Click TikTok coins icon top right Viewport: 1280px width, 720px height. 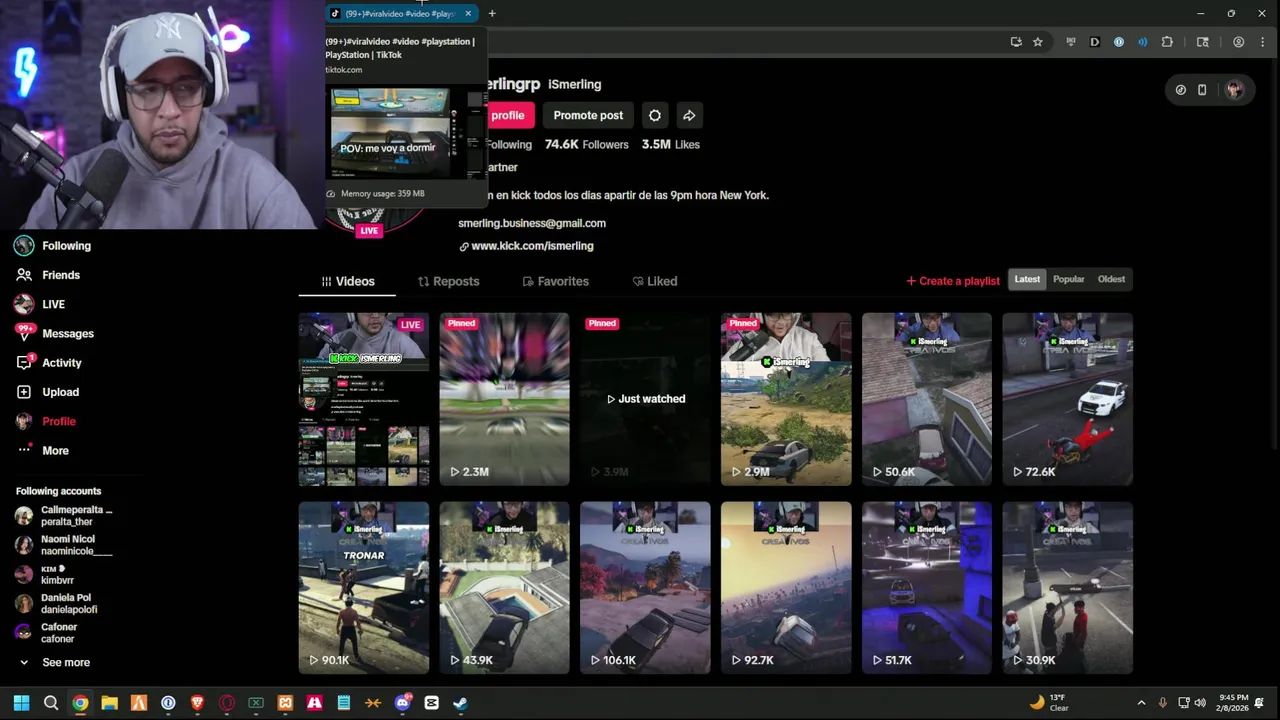tap(1181, 90)
